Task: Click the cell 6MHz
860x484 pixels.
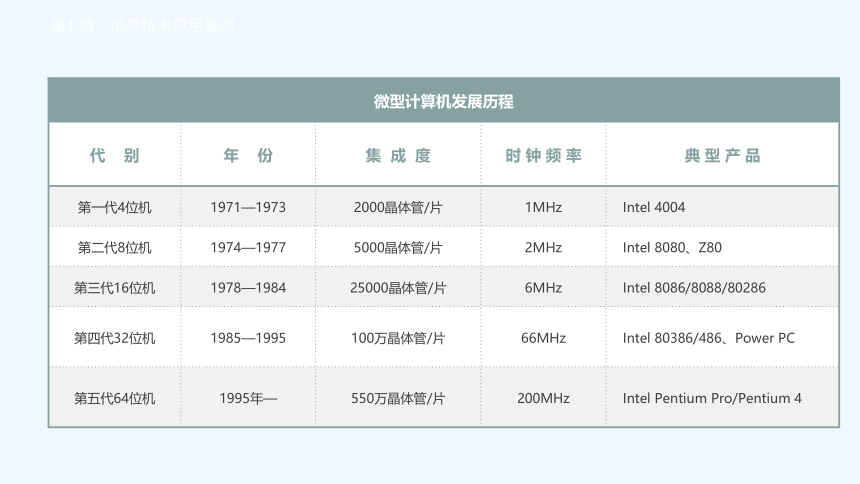Action: click(544, 288)
